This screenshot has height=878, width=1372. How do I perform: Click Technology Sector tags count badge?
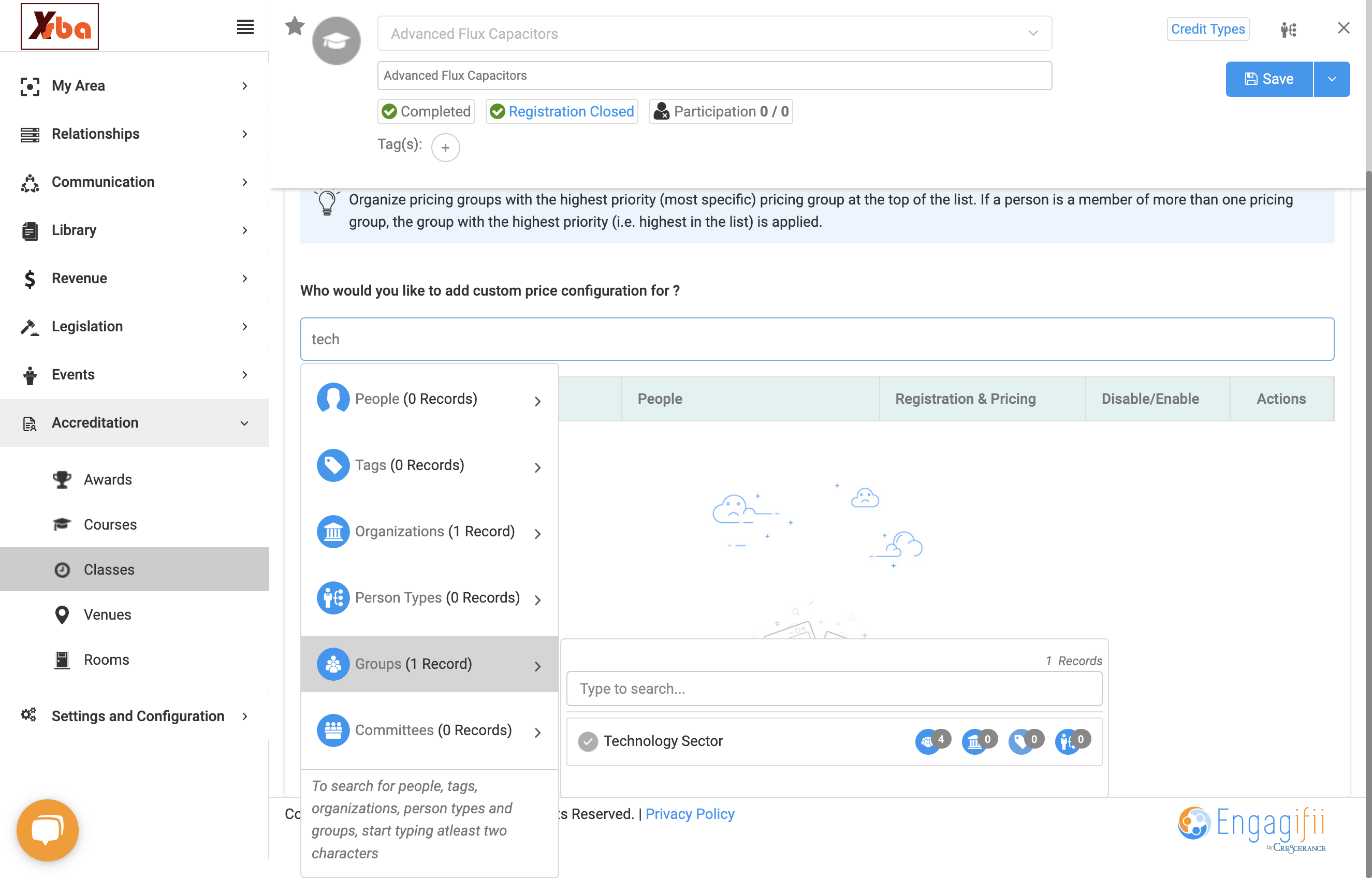point(1026,741)
